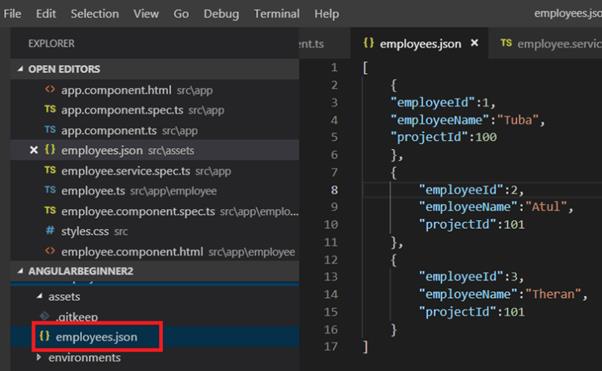Close employees.json from open editors list

(x=34, y=150)
